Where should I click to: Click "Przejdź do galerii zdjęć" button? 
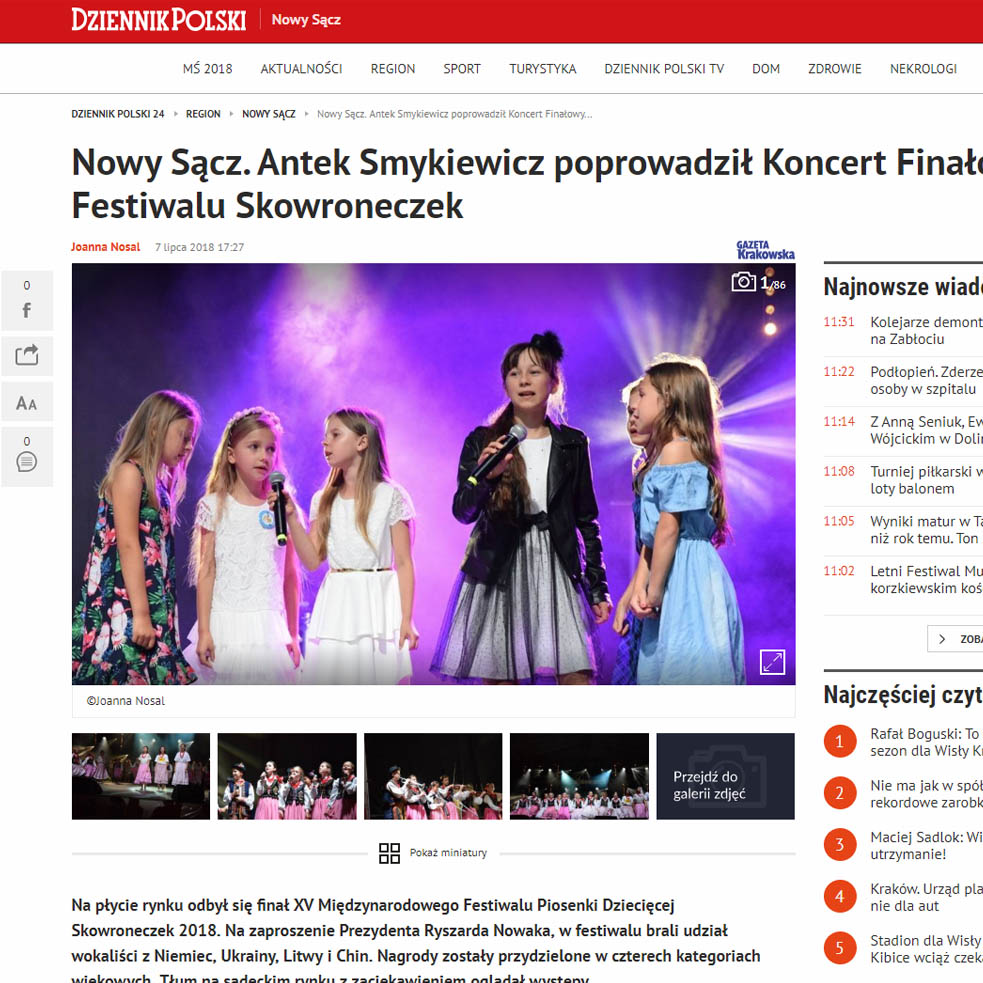pos(725,776)
